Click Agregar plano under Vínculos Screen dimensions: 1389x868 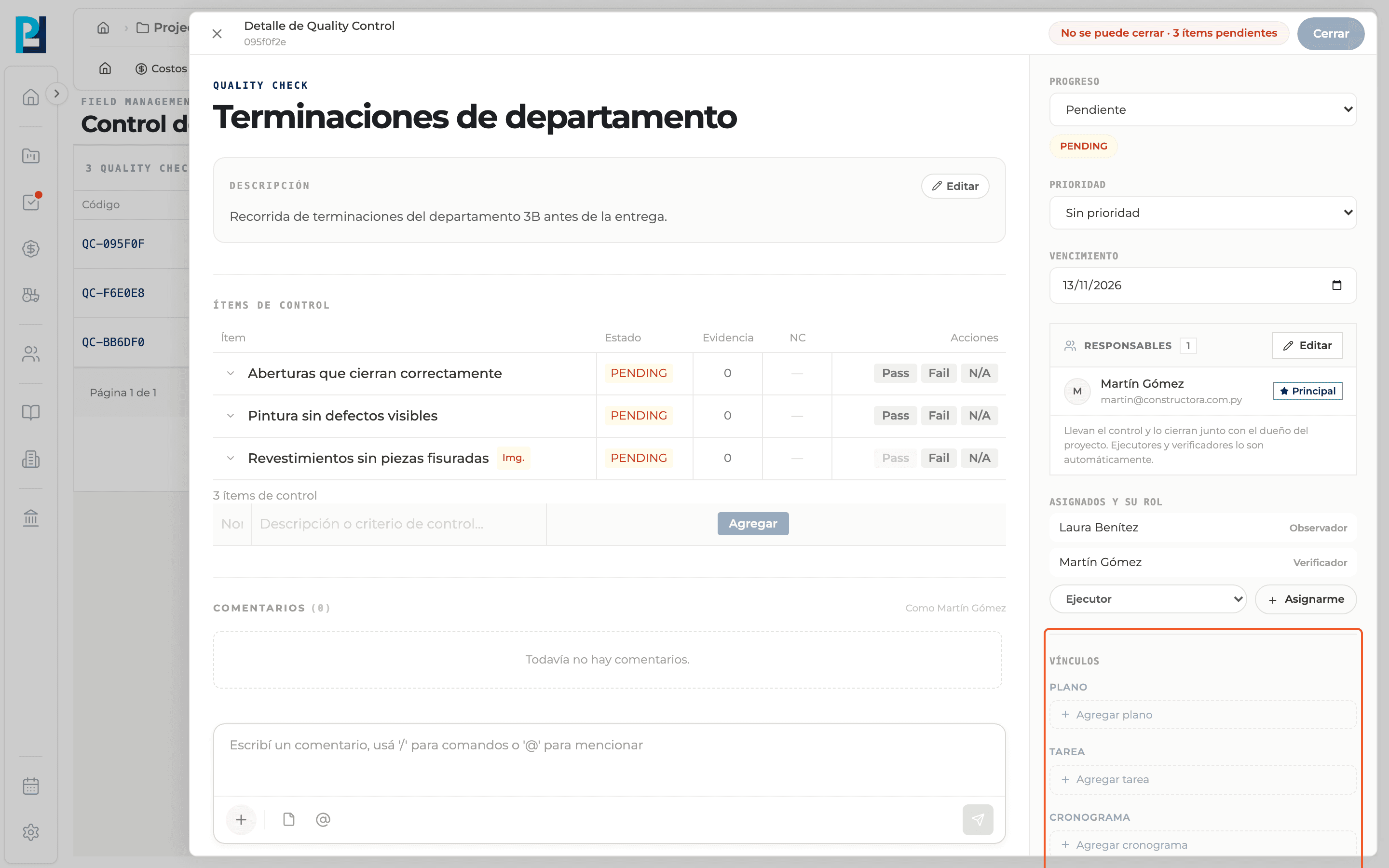(x=1202, y=715)
